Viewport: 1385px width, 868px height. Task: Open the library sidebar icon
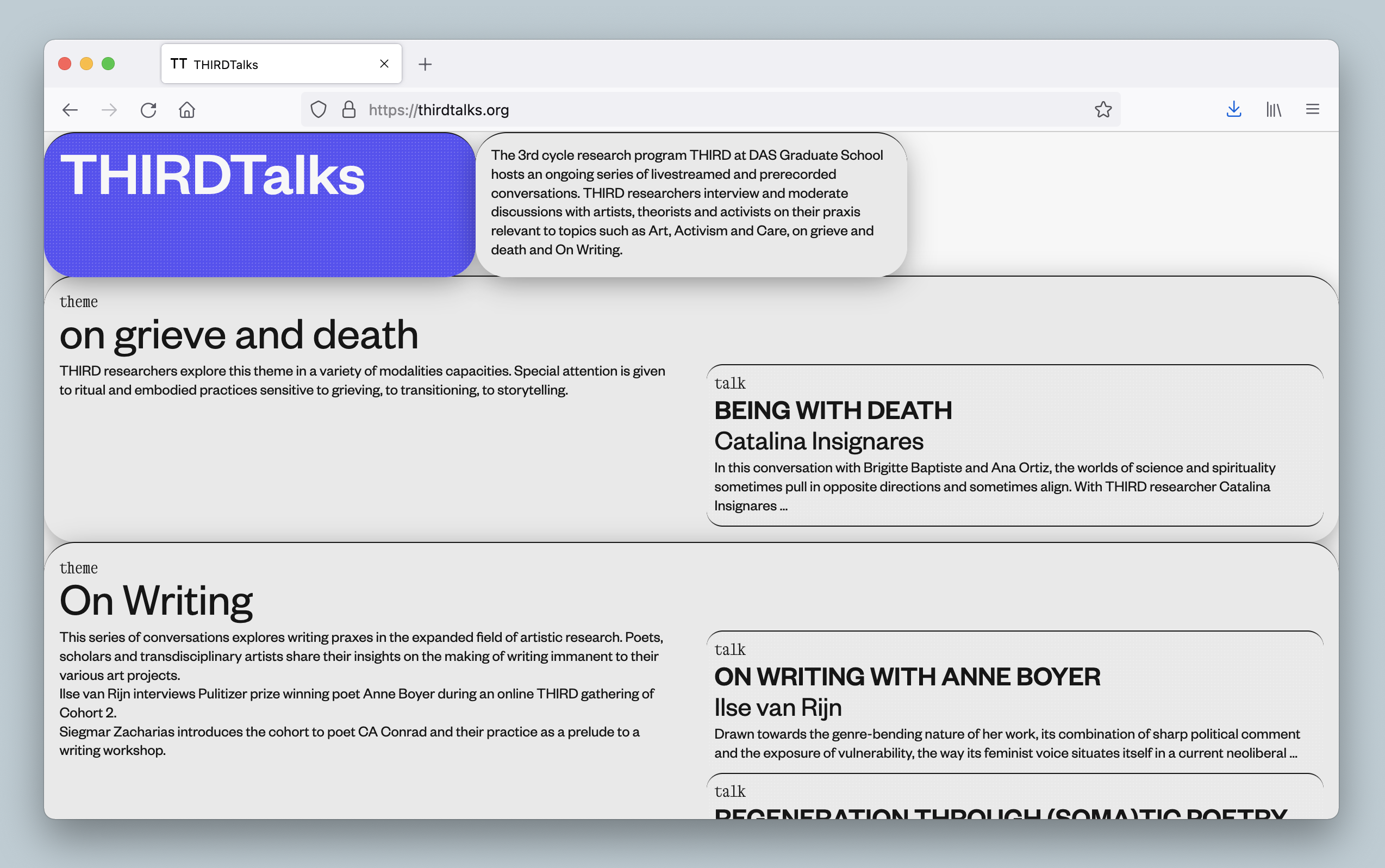click(x=1274, y=110)
